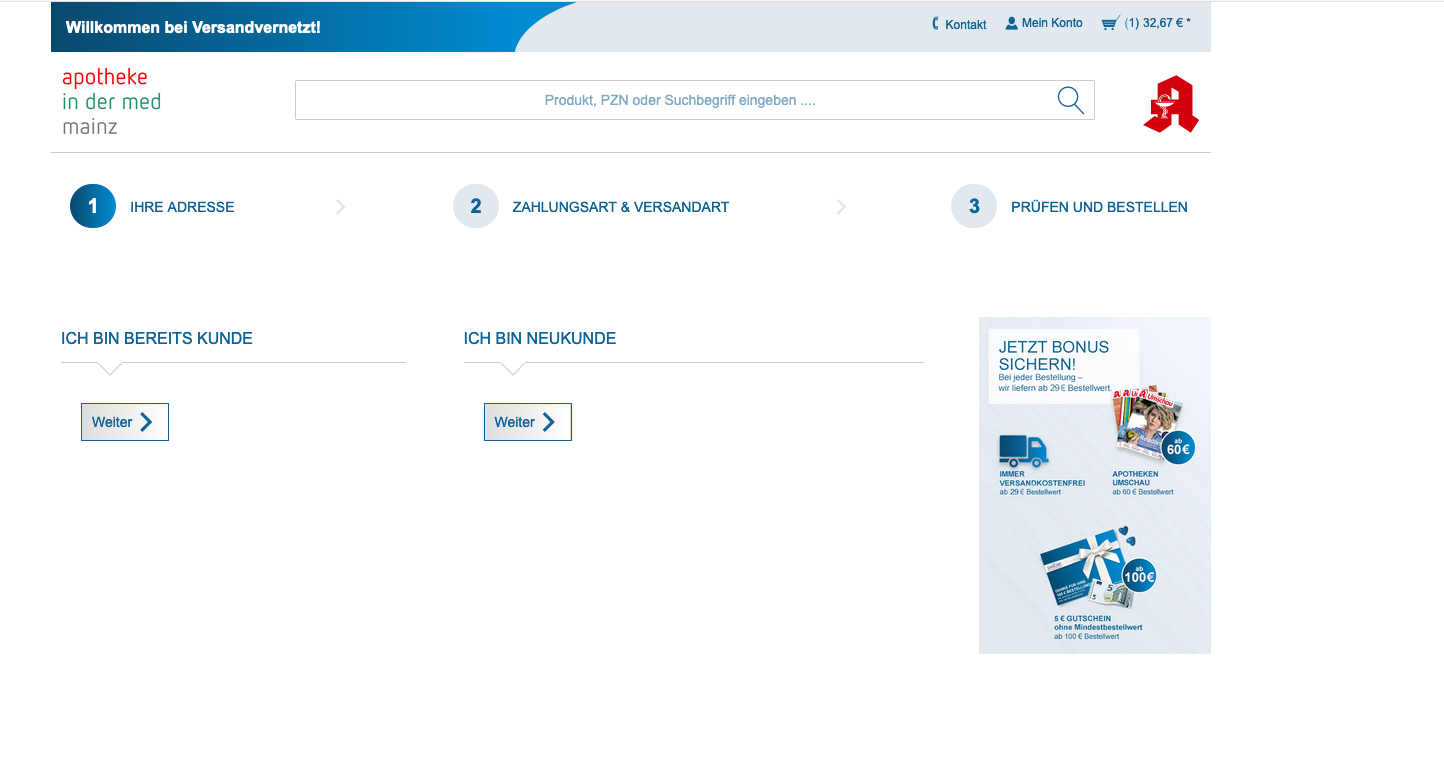Select step 1 circle Ihre Adresse
Viewport: 1444px width, 764px height.
[93, 206]
